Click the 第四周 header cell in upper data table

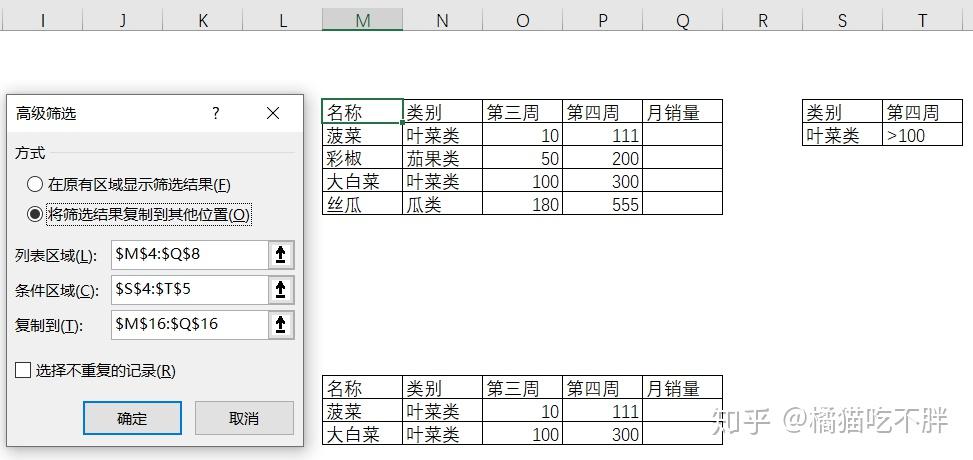click(603, 112)
